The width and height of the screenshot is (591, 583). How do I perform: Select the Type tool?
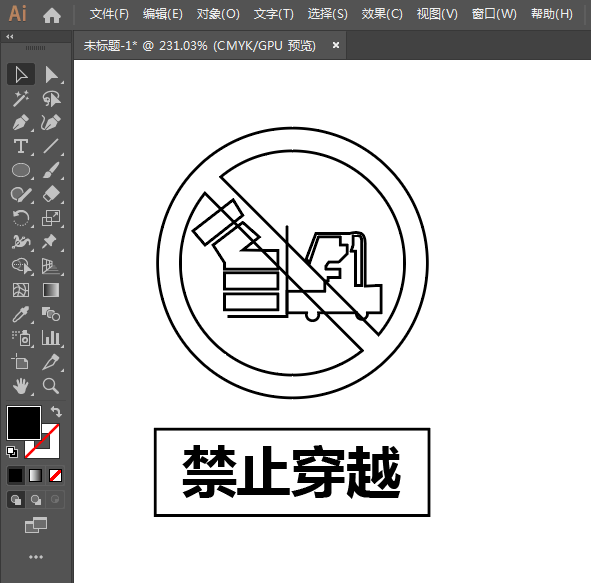21,146
